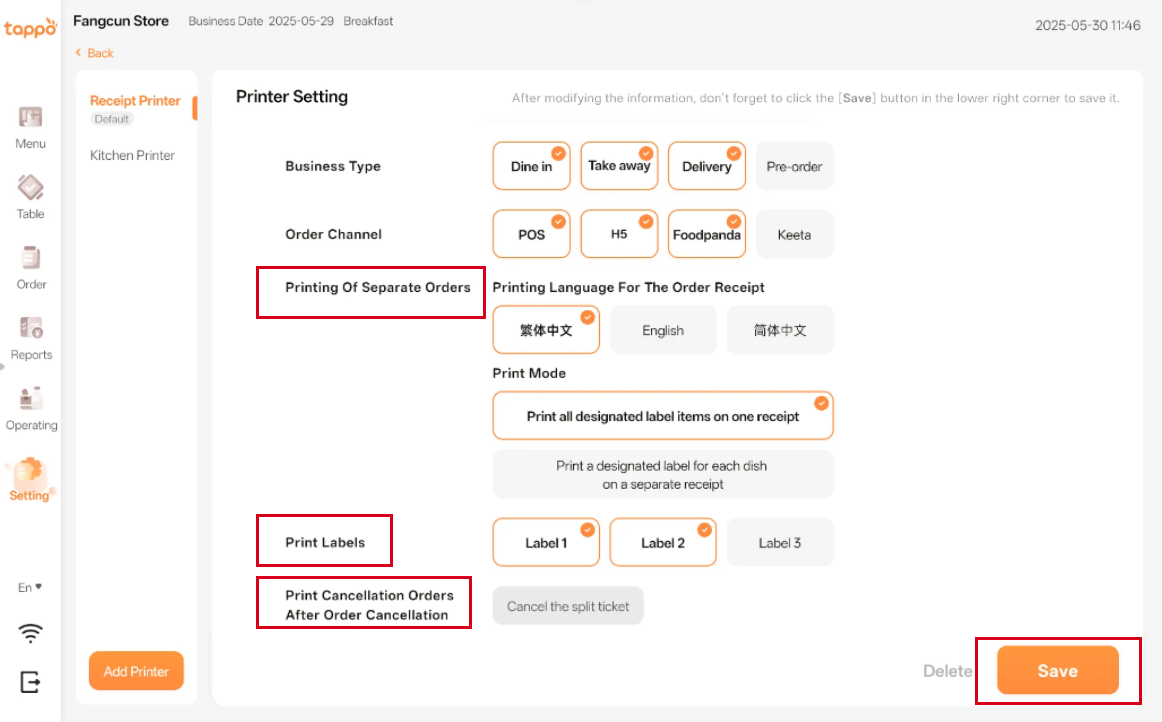Open the Operating icon in sidebar
The image size is (1162, 722).
30,399
